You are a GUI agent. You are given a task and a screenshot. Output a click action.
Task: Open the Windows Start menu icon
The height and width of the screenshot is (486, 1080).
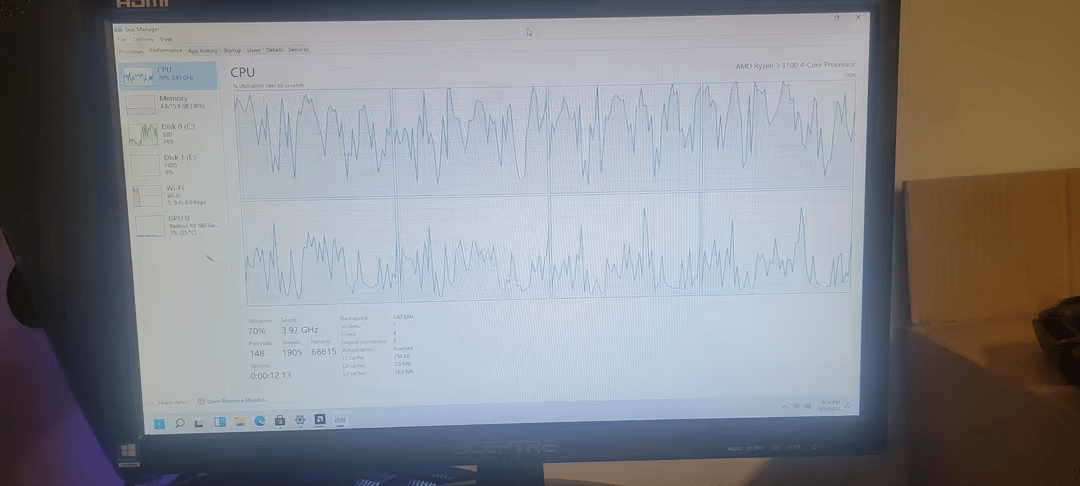pyautogui.click(x=159, y=424)
